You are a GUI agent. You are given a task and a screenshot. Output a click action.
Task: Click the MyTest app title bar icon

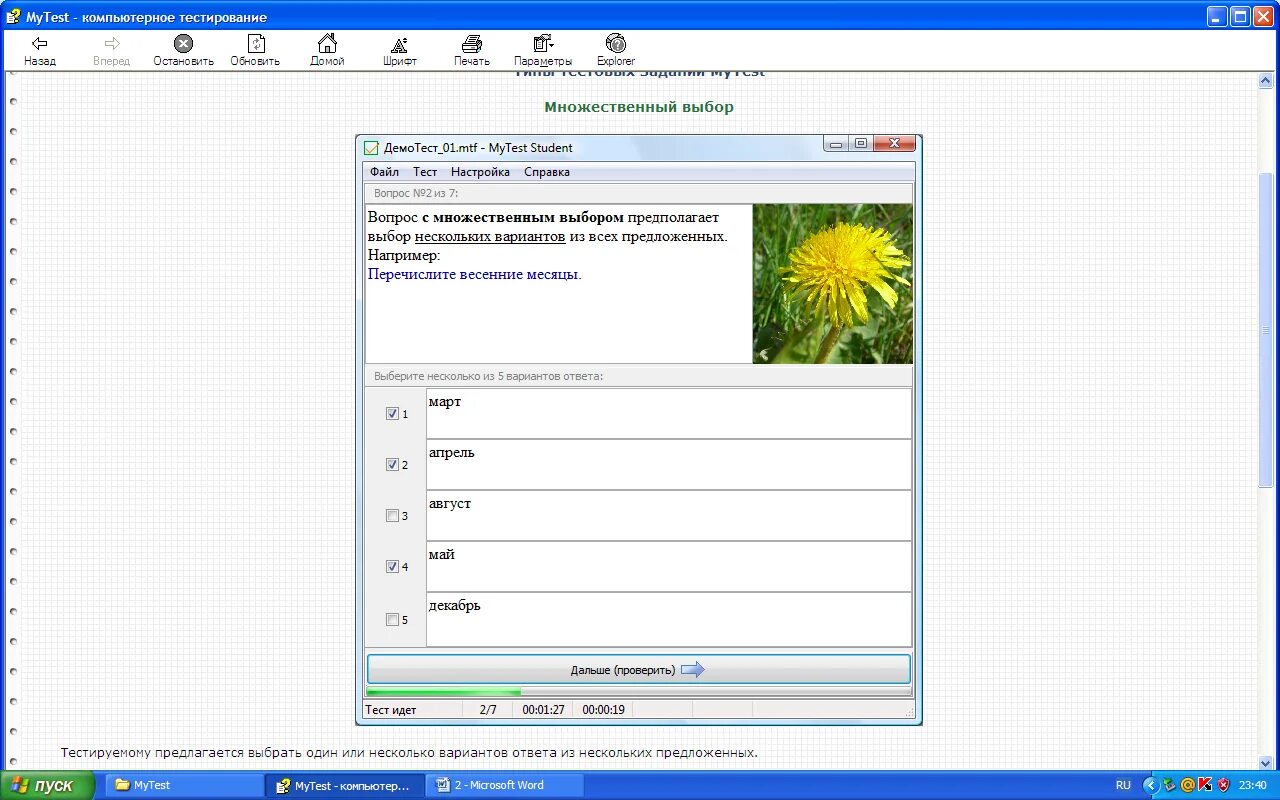[12, 16]
